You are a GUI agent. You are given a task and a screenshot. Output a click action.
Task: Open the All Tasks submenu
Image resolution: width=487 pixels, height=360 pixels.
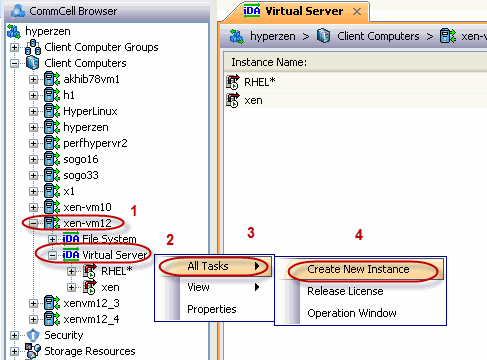[x=214, y=266]
